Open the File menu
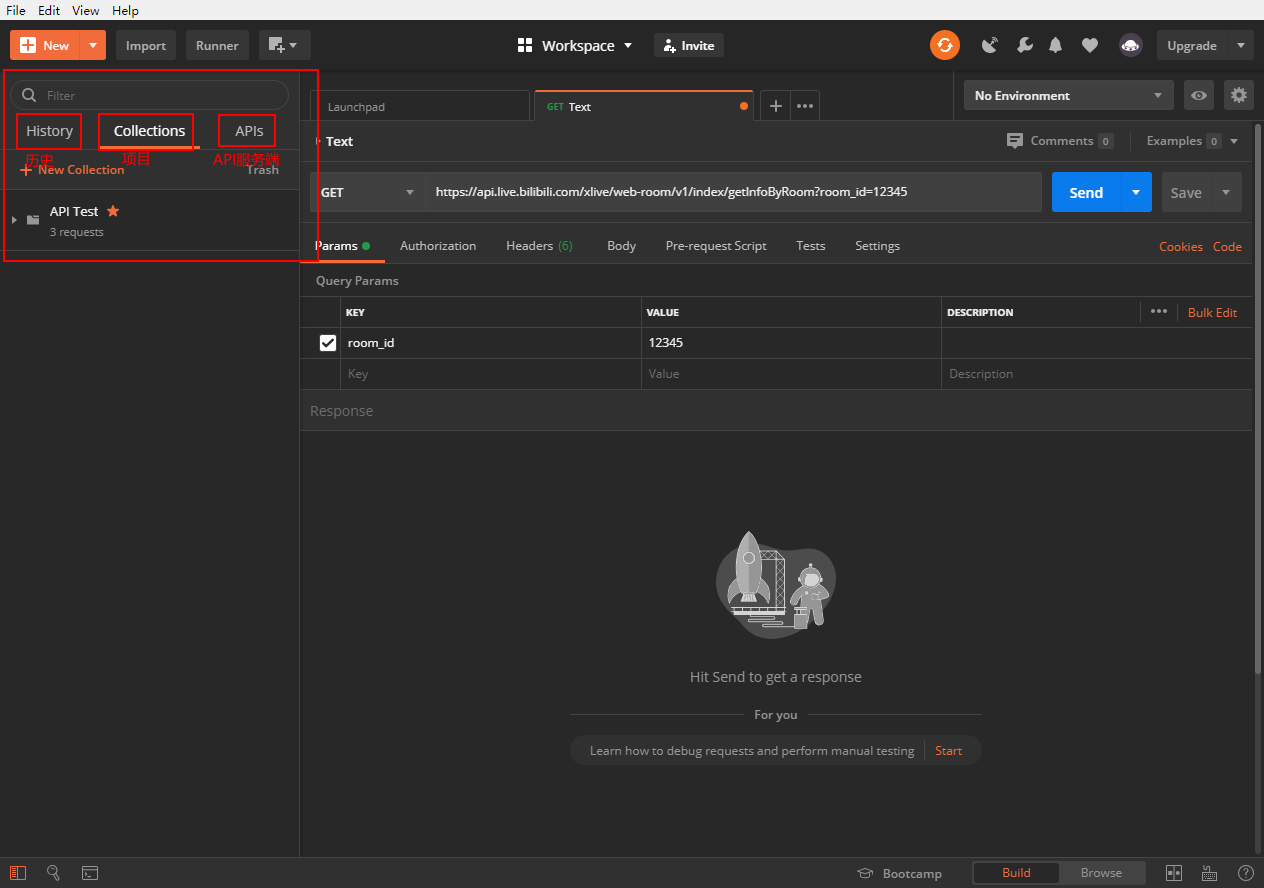 pos(16,10)
